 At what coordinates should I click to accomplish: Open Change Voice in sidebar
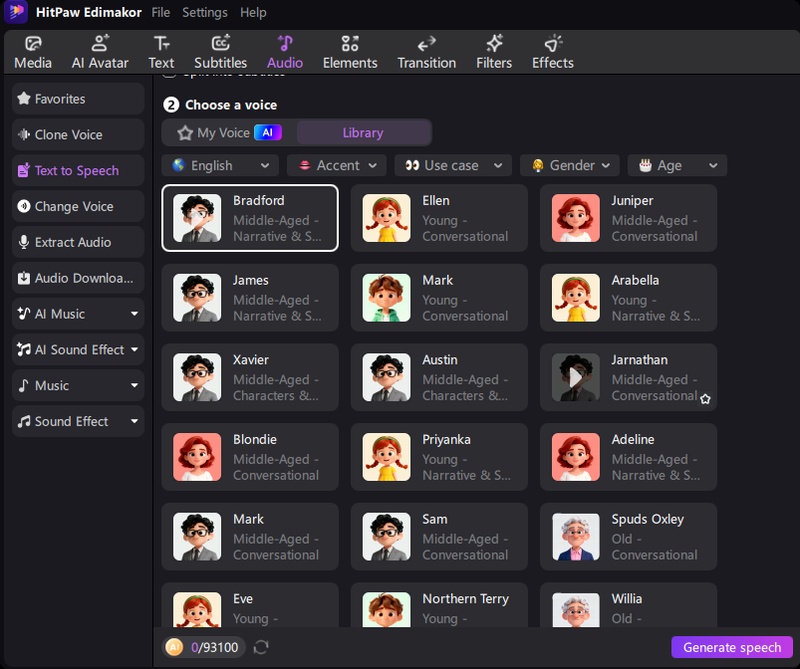78,206
